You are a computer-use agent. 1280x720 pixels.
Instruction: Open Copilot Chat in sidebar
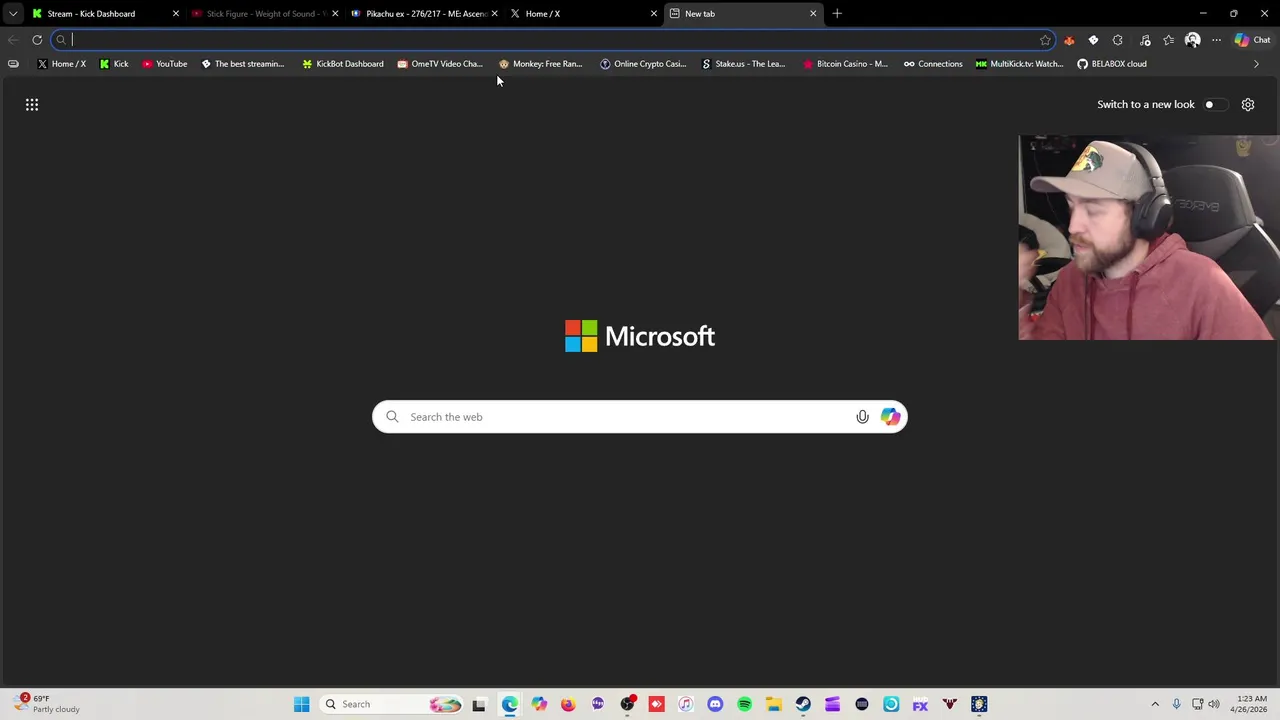[x=1252, y=40]
